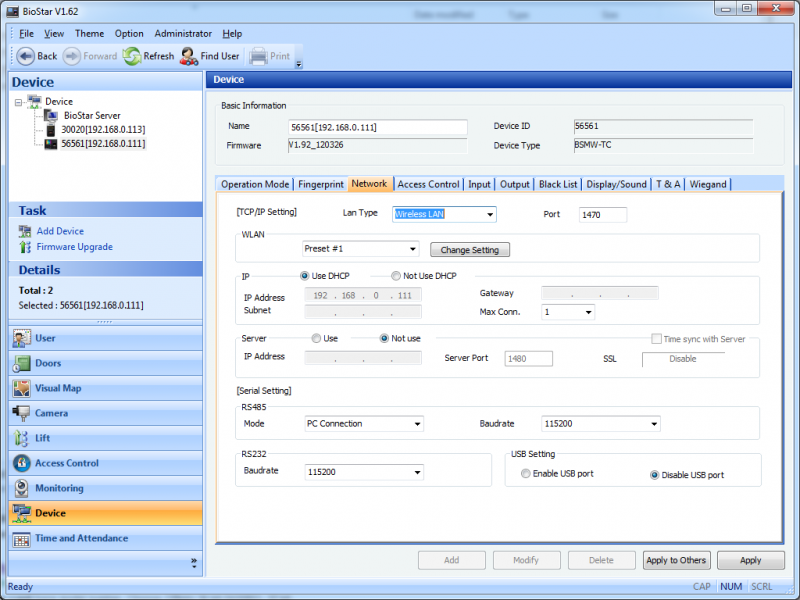Open the Administrator menu
This screenshot has height=600, width=800.
pyautogui.click(x=183, y=33)
